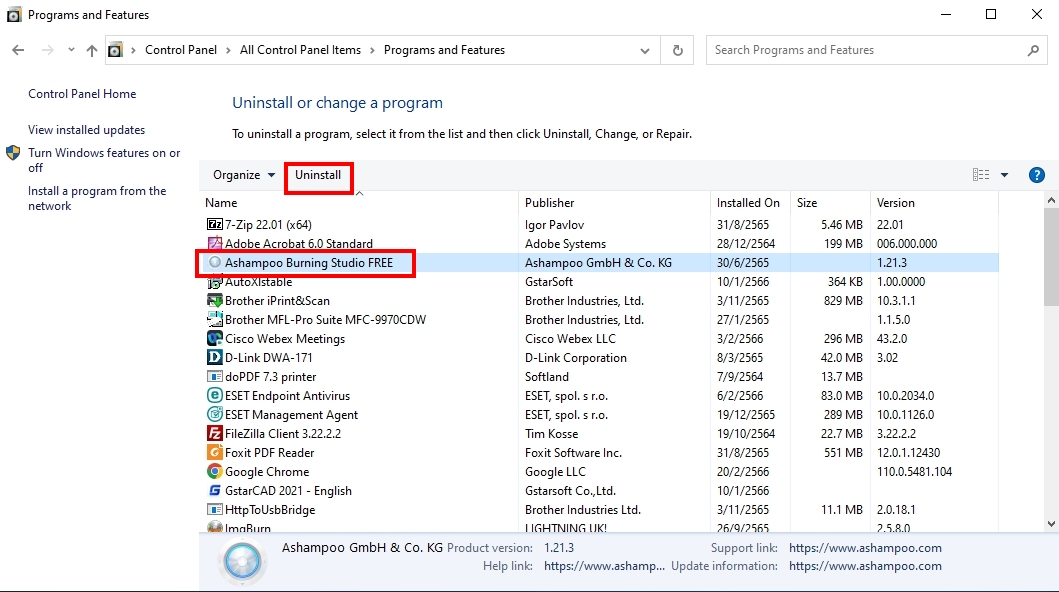Viewport: 1059px width, 592px height.
Task: Select the 7-Zip 22.01 (x64) row
Action: point(601,224)
